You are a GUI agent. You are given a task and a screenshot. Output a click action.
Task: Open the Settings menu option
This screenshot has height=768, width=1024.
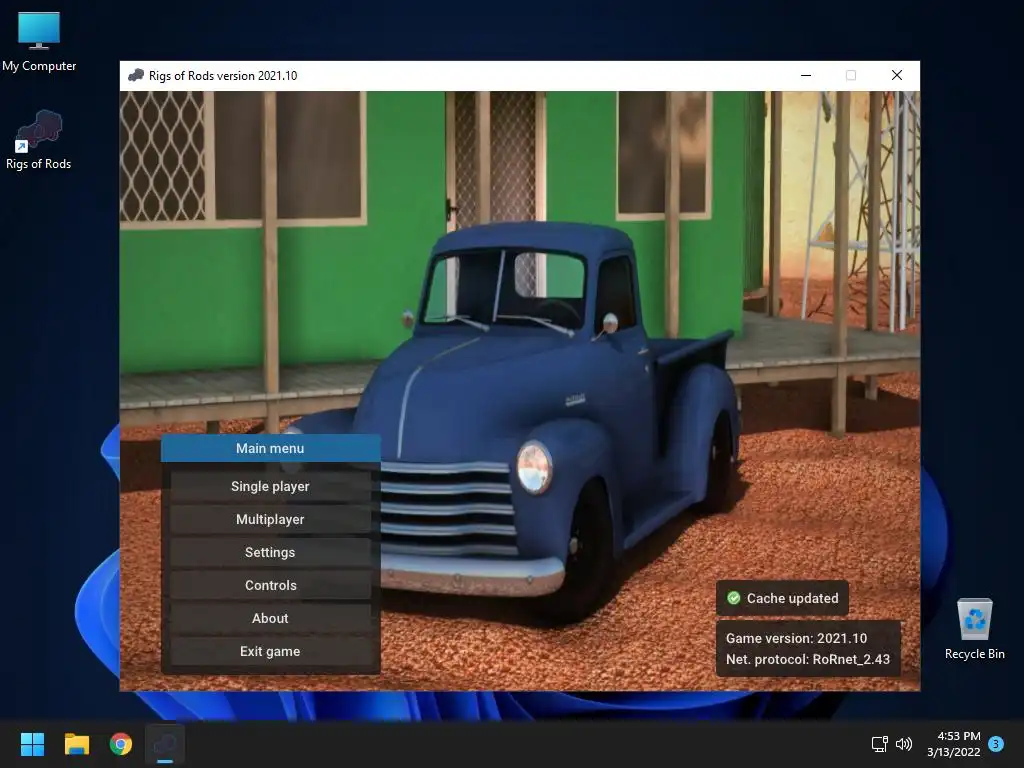(270, 552)
